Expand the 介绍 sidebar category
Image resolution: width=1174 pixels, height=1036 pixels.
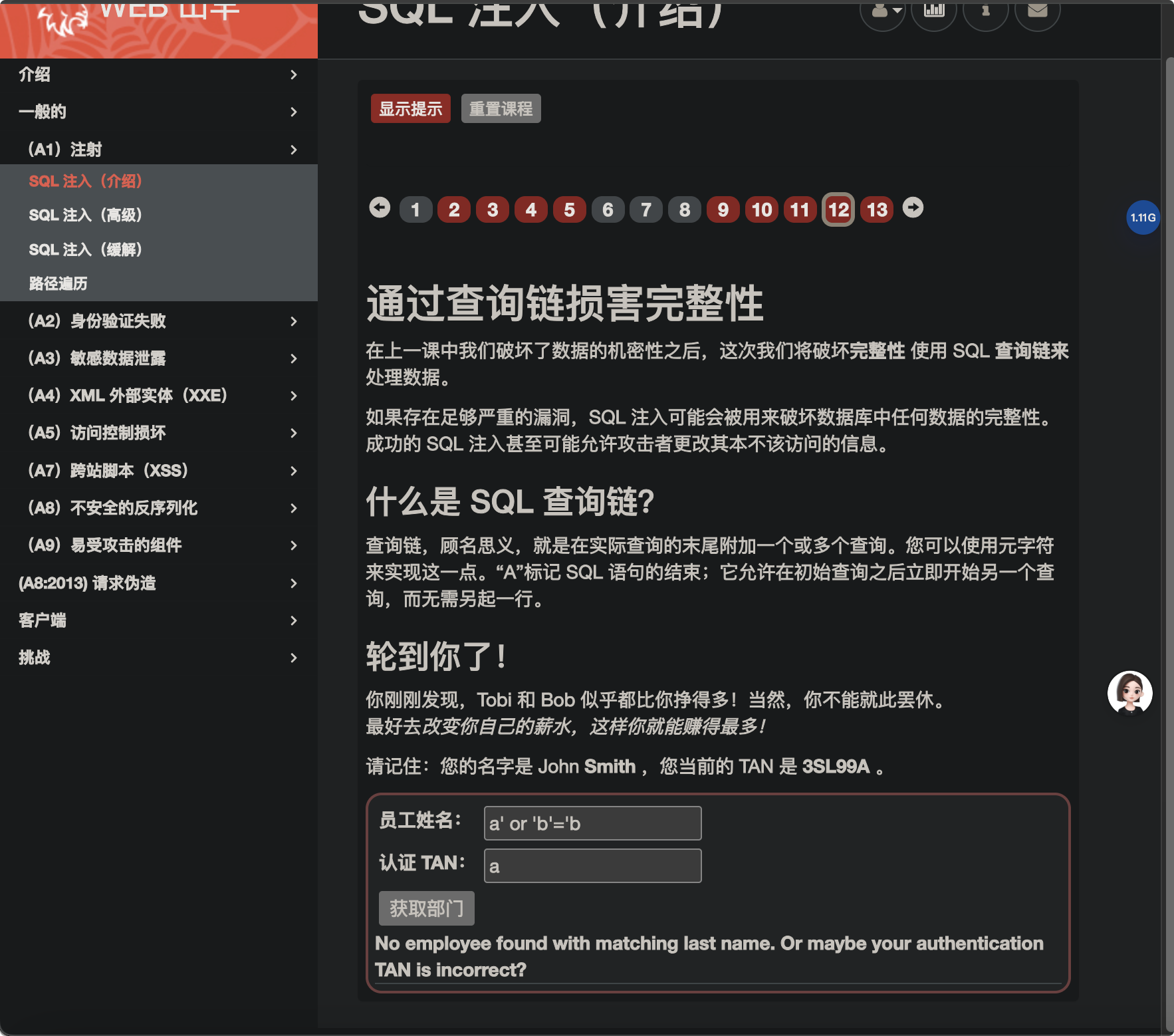point(159,74)
